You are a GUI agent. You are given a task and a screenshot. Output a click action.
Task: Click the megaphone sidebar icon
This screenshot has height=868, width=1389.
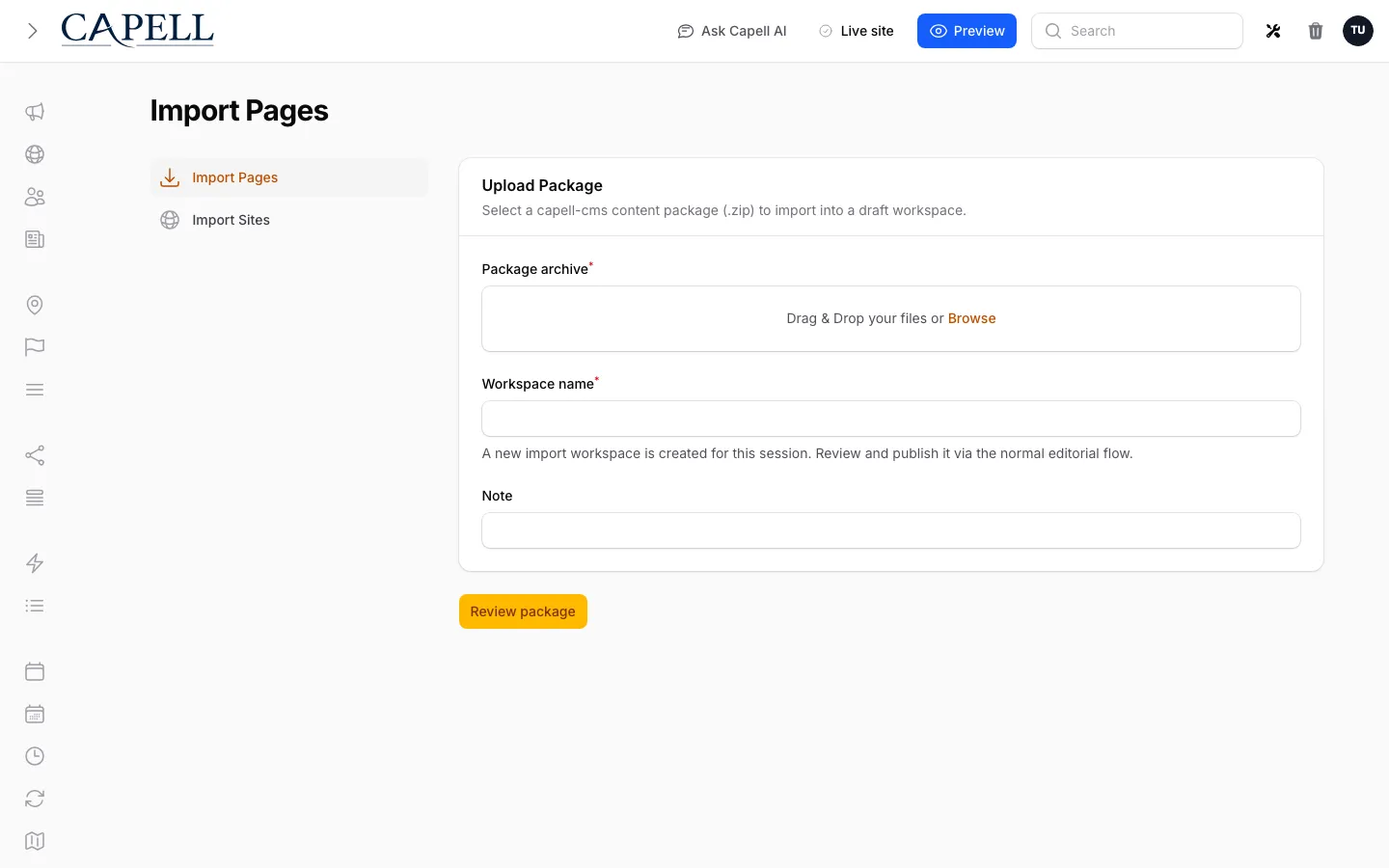(35, 112)
